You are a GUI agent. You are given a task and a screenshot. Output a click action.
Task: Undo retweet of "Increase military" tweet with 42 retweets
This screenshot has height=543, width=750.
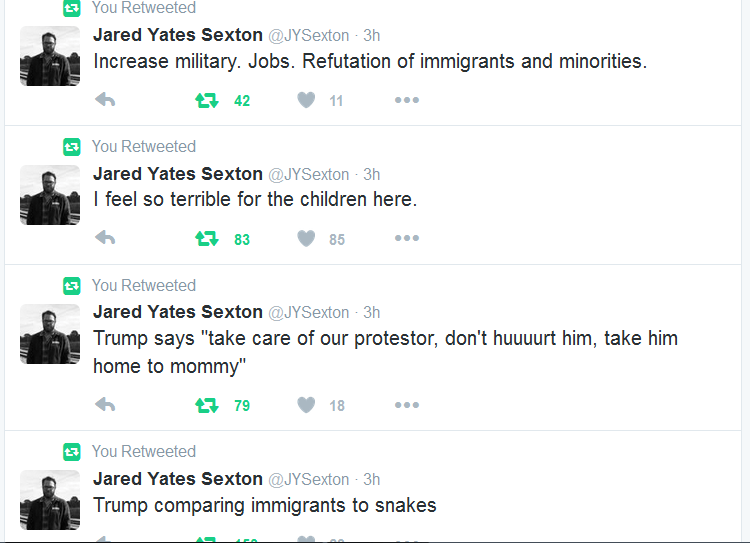pos(207,100)
